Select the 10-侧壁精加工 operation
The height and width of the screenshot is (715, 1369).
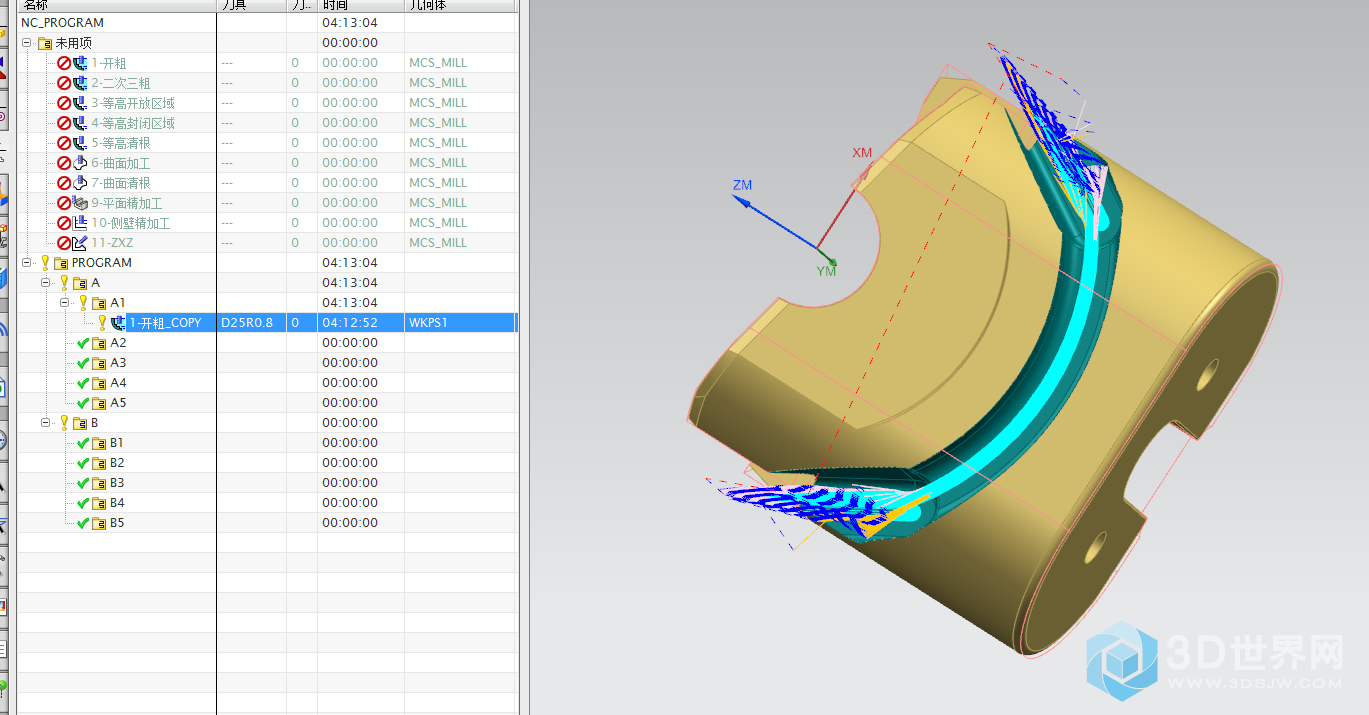point(131,223)
